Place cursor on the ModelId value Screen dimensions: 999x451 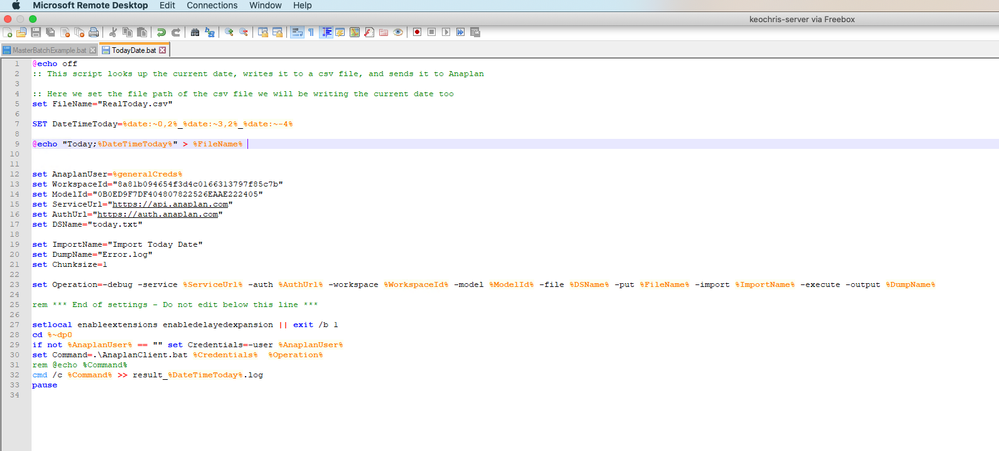177,194
